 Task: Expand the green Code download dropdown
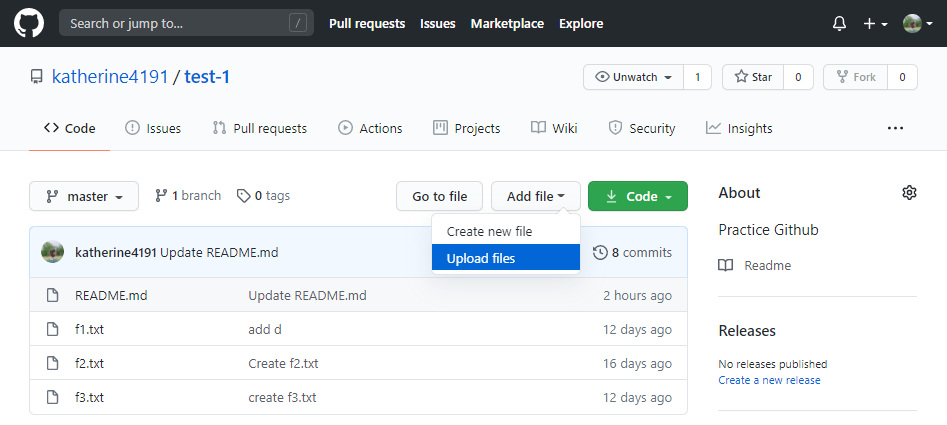click(x=638, y=196)
